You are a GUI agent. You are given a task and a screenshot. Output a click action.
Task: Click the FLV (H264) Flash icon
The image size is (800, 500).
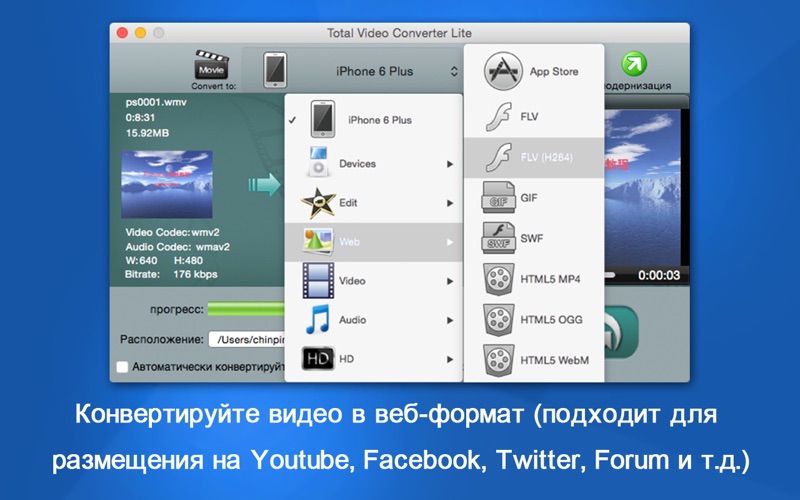[x=498, y=157]
